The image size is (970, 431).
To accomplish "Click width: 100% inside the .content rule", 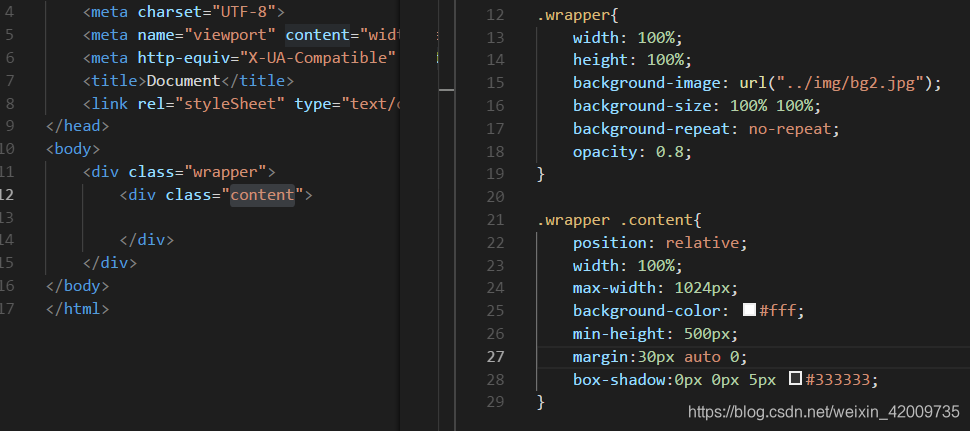I will pos(628,266).
